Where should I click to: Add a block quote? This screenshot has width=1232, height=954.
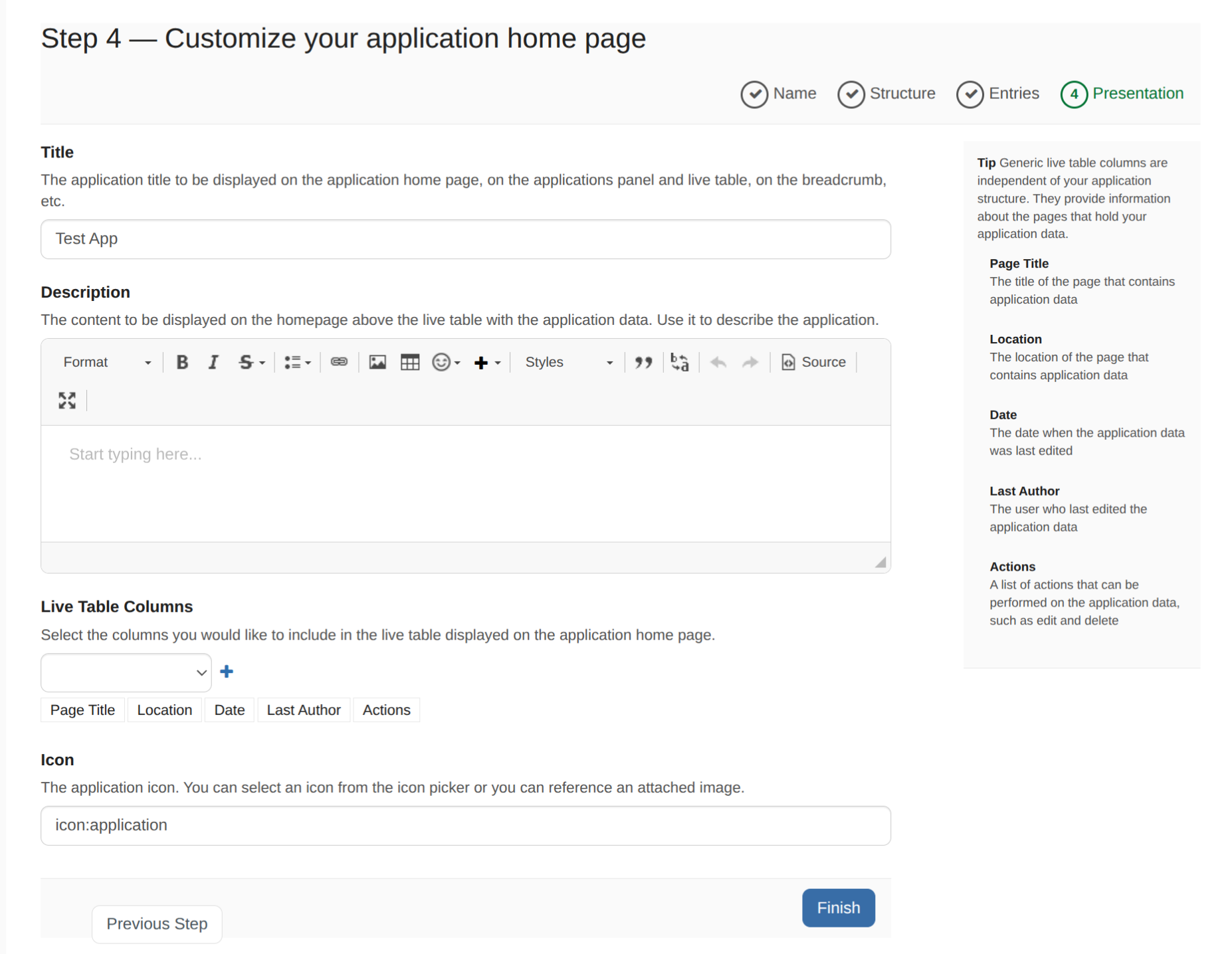pyautogui.click(x=643, y=362)
